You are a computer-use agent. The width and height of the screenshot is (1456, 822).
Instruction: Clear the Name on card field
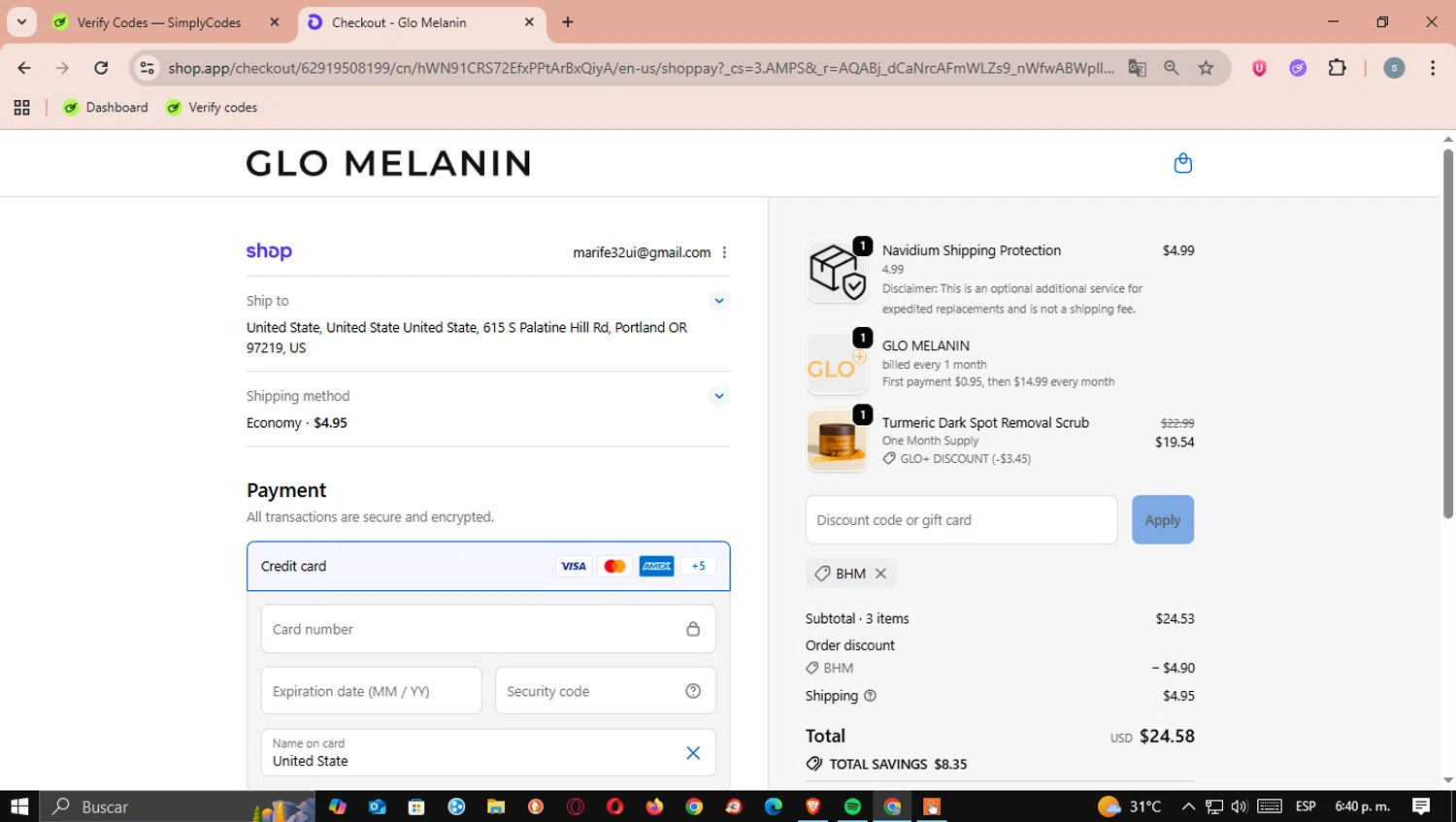coord(693,753)
